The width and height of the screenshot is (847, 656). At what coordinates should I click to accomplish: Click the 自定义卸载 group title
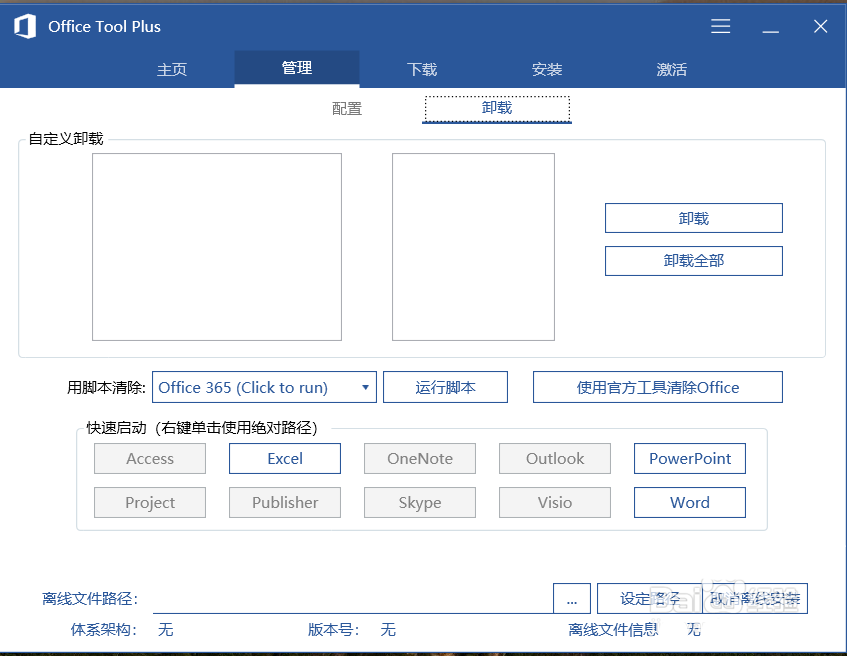click(x=65, y=139)
